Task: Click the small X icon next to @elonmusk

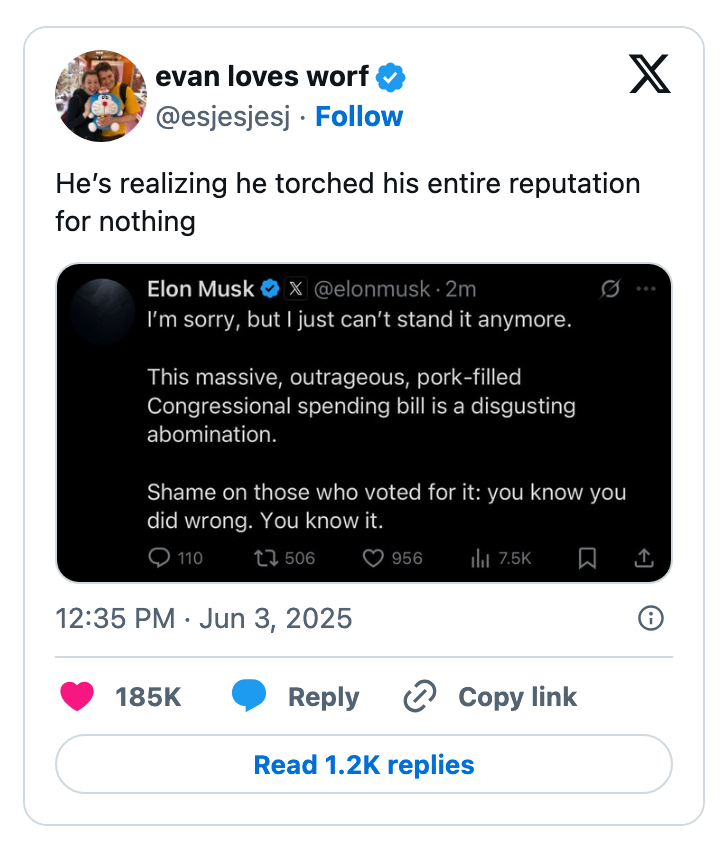Action: 296,289
